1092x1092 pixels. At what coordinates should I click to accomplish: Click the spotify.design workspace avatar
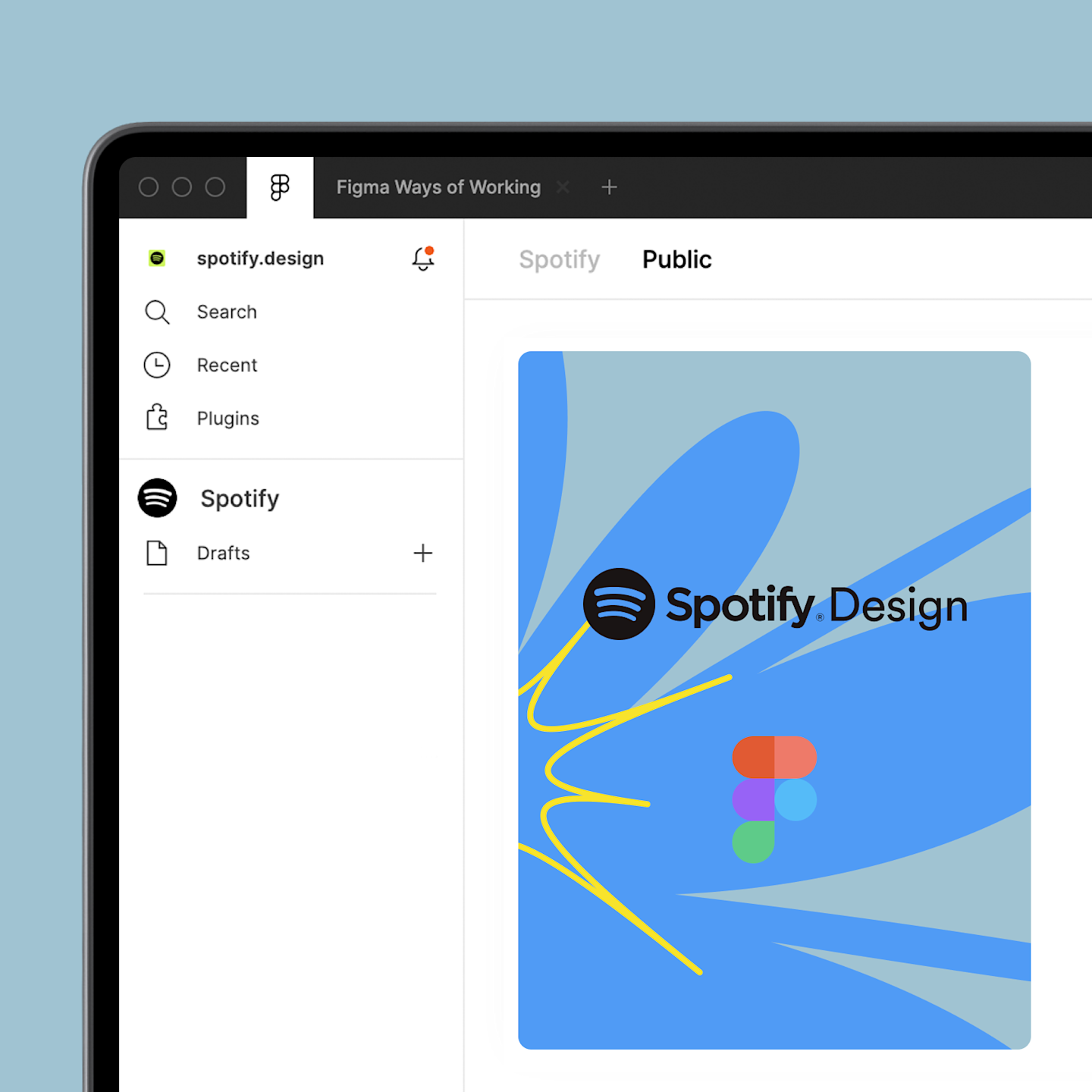157,258
